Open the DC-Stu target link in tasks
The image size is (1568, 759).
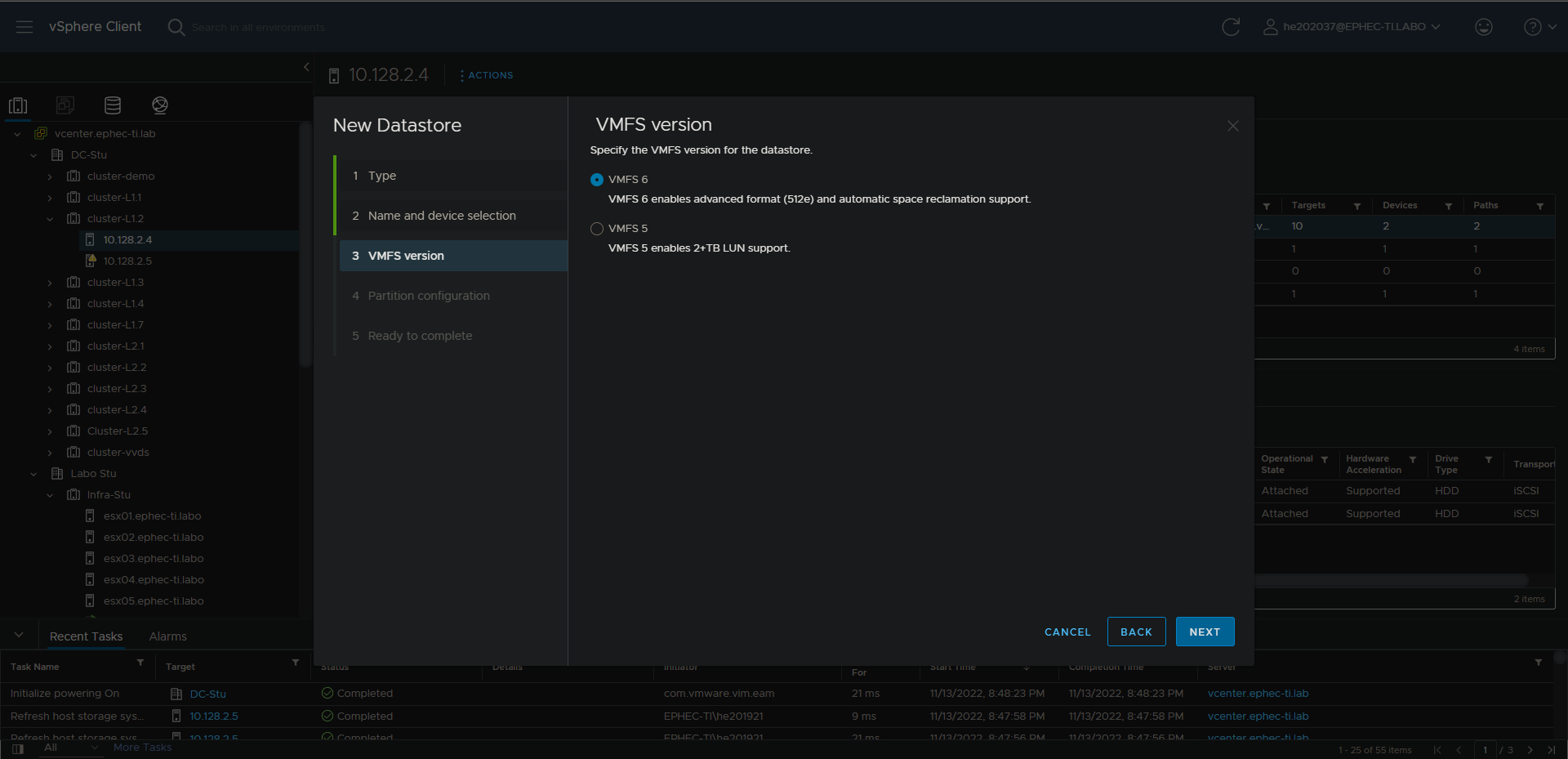(x=208, y=694)
